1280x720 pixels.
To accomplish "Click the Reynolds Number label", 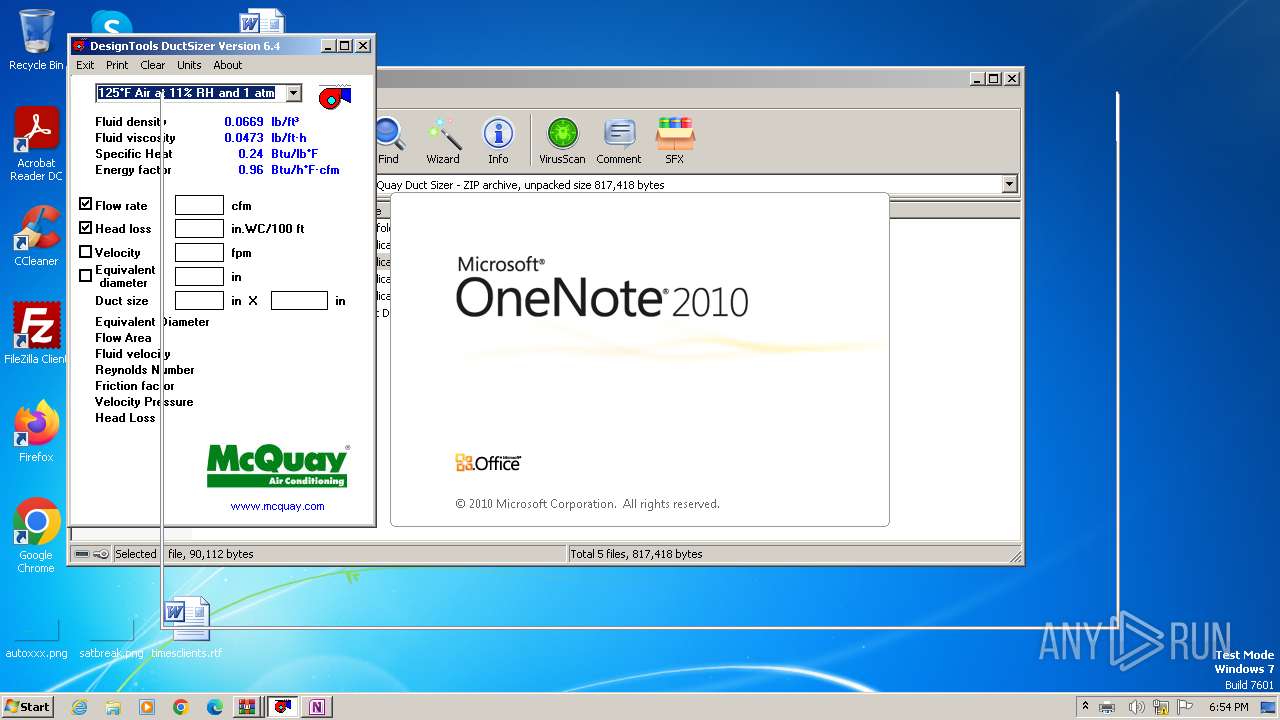I will click(x=145, y=370).
